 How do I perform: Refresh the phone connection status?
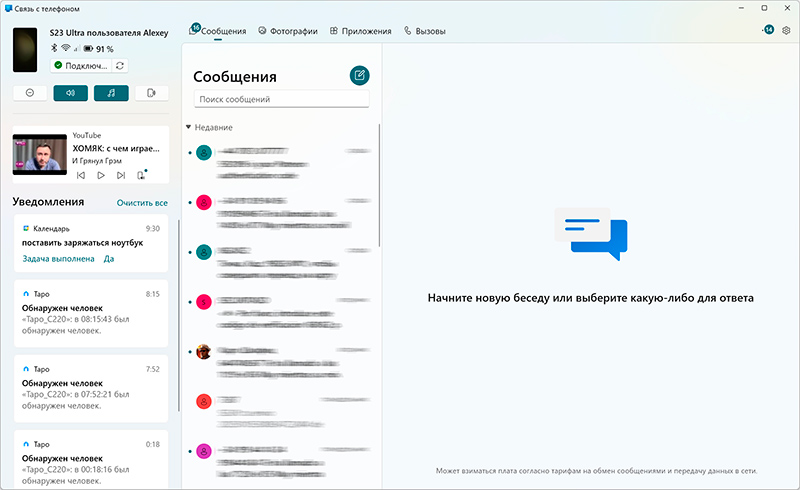[121, 65]
